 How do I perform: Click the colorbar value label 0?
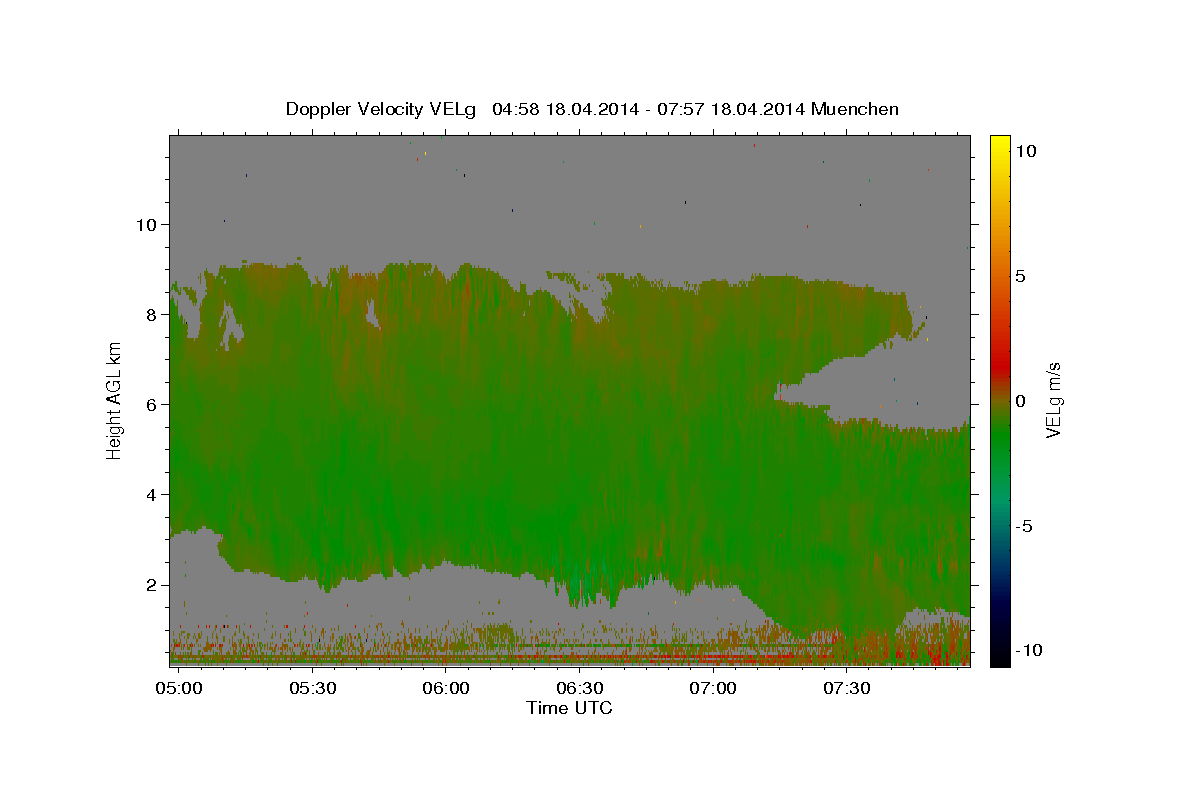click(1021, 401)
